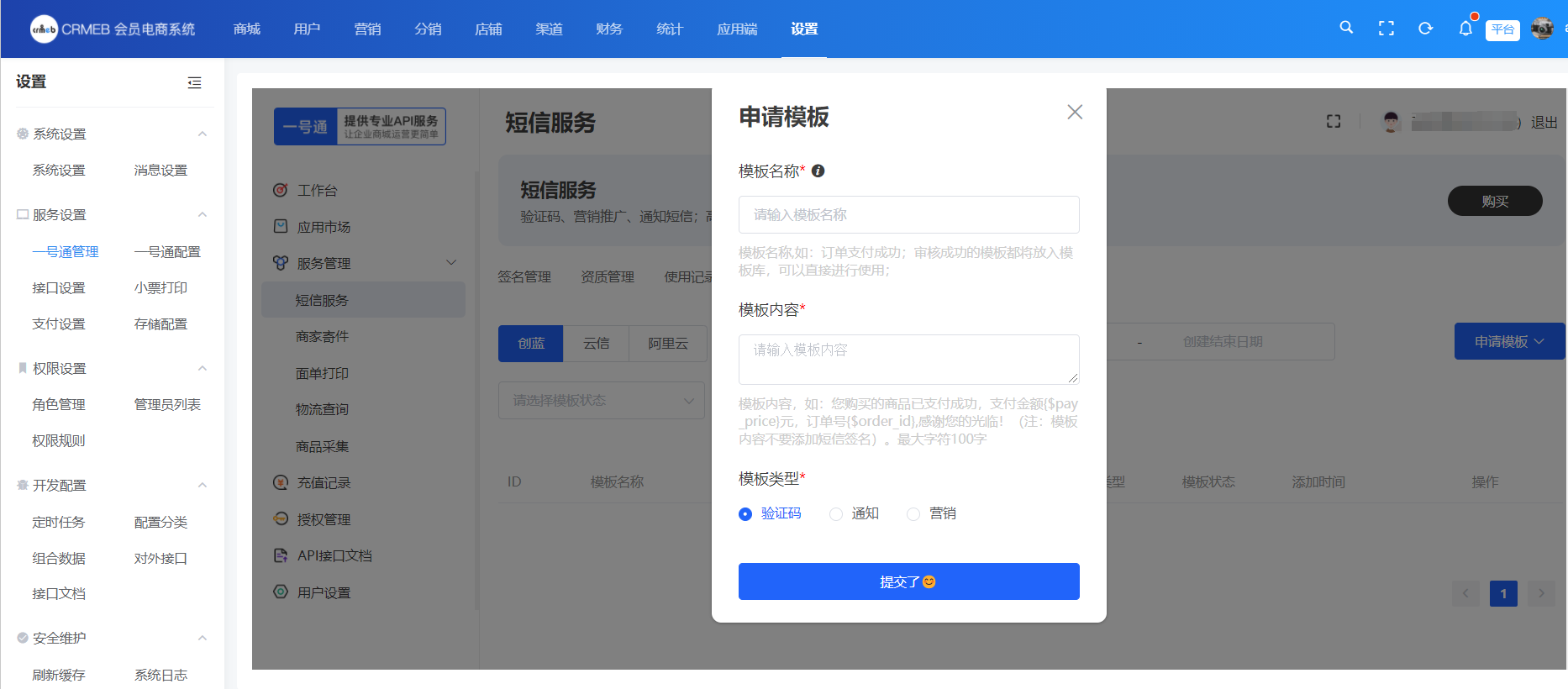Screen dimensions: 1568x689
Task: Click the 购买 button
Action: tap(1494, 202)
